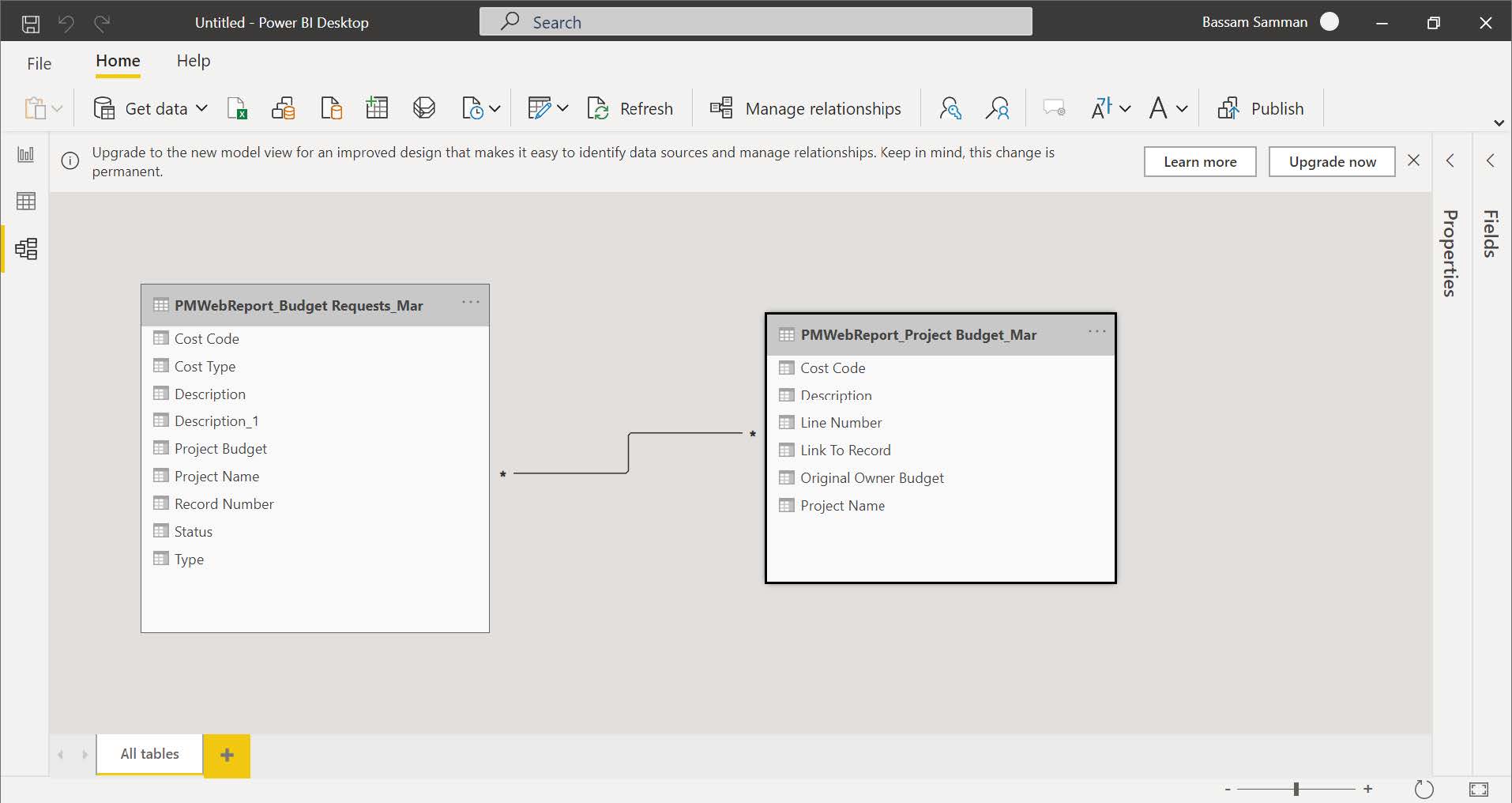
Task: Expand the Language dropdown arrow
Action: point(1125,108)
